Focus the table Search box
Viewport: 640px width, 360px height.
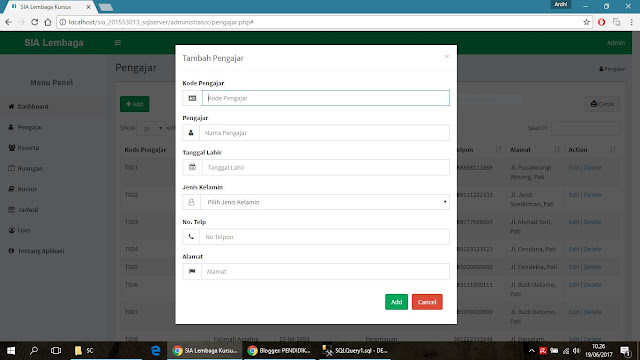585,128
